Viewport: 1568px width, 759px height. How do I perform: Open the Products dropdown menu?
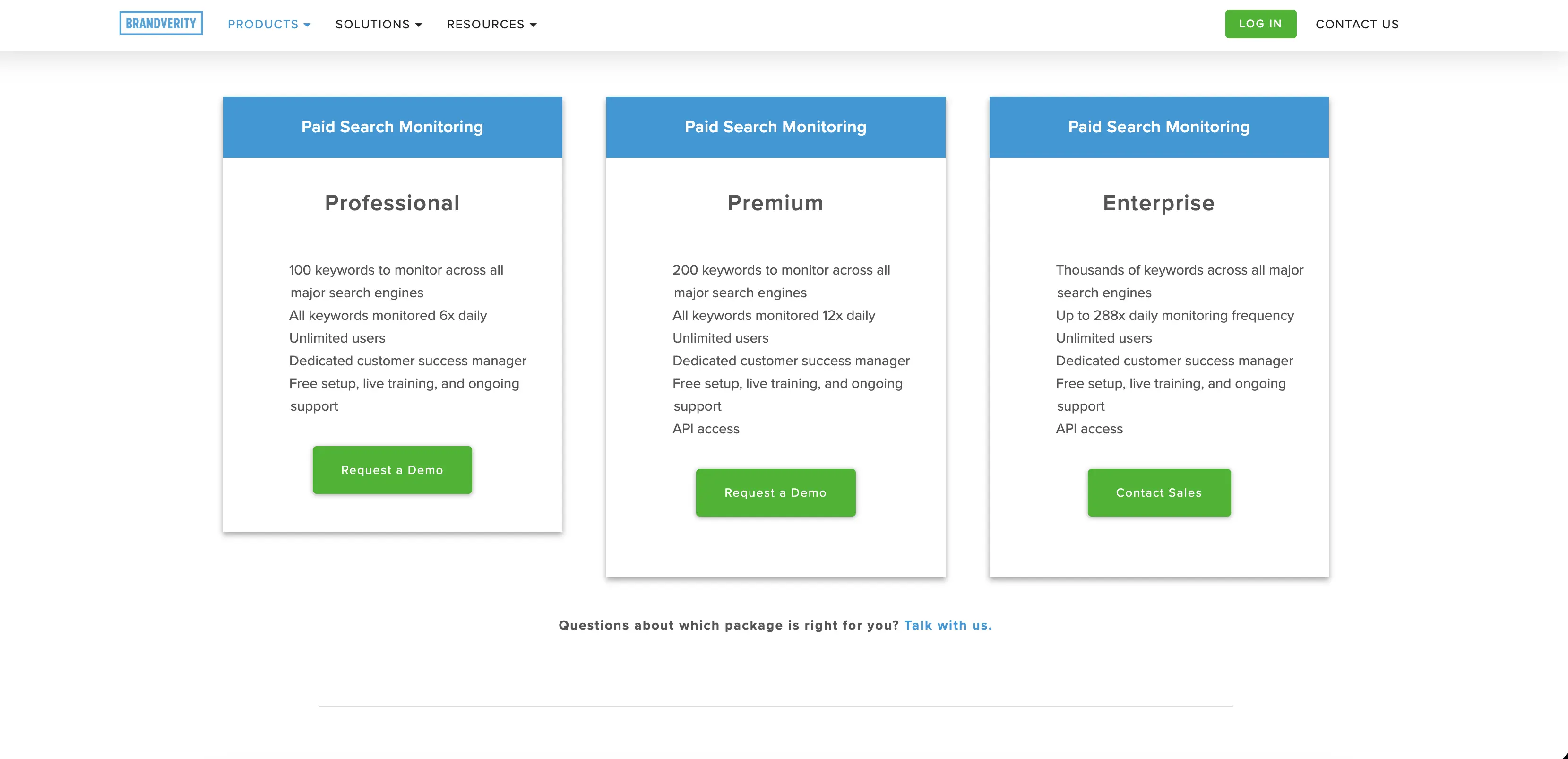tap(269, 25)
